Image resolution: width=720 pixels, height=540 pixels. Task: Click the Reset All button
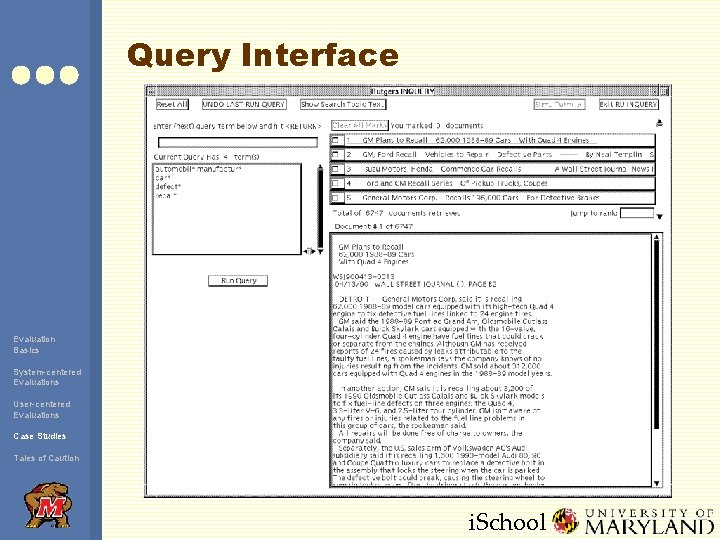click(x=172, y=105)
